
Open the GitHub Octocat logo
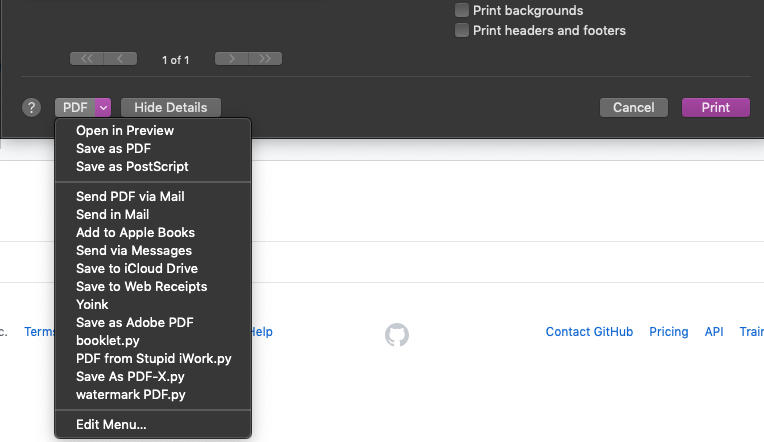(397, 335)
